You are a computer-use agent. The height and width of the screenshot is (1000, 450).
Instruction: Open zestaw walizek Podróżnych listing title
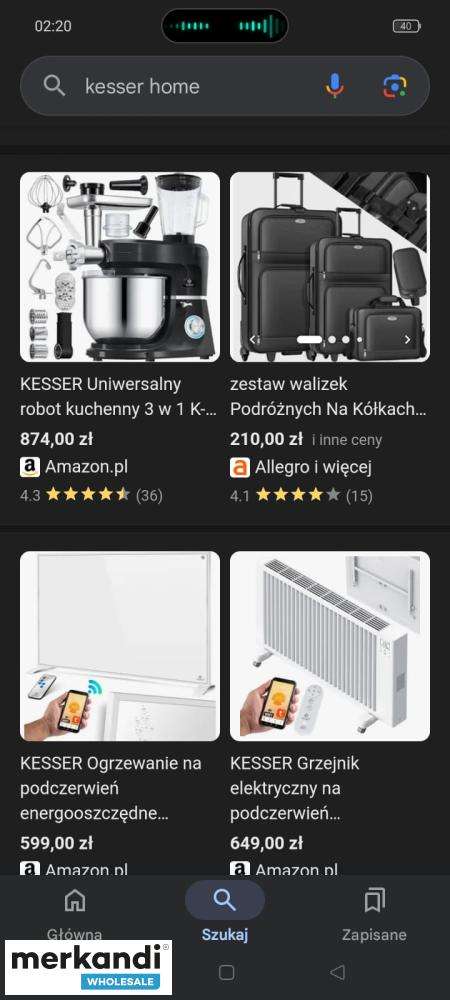click(328, 397)
